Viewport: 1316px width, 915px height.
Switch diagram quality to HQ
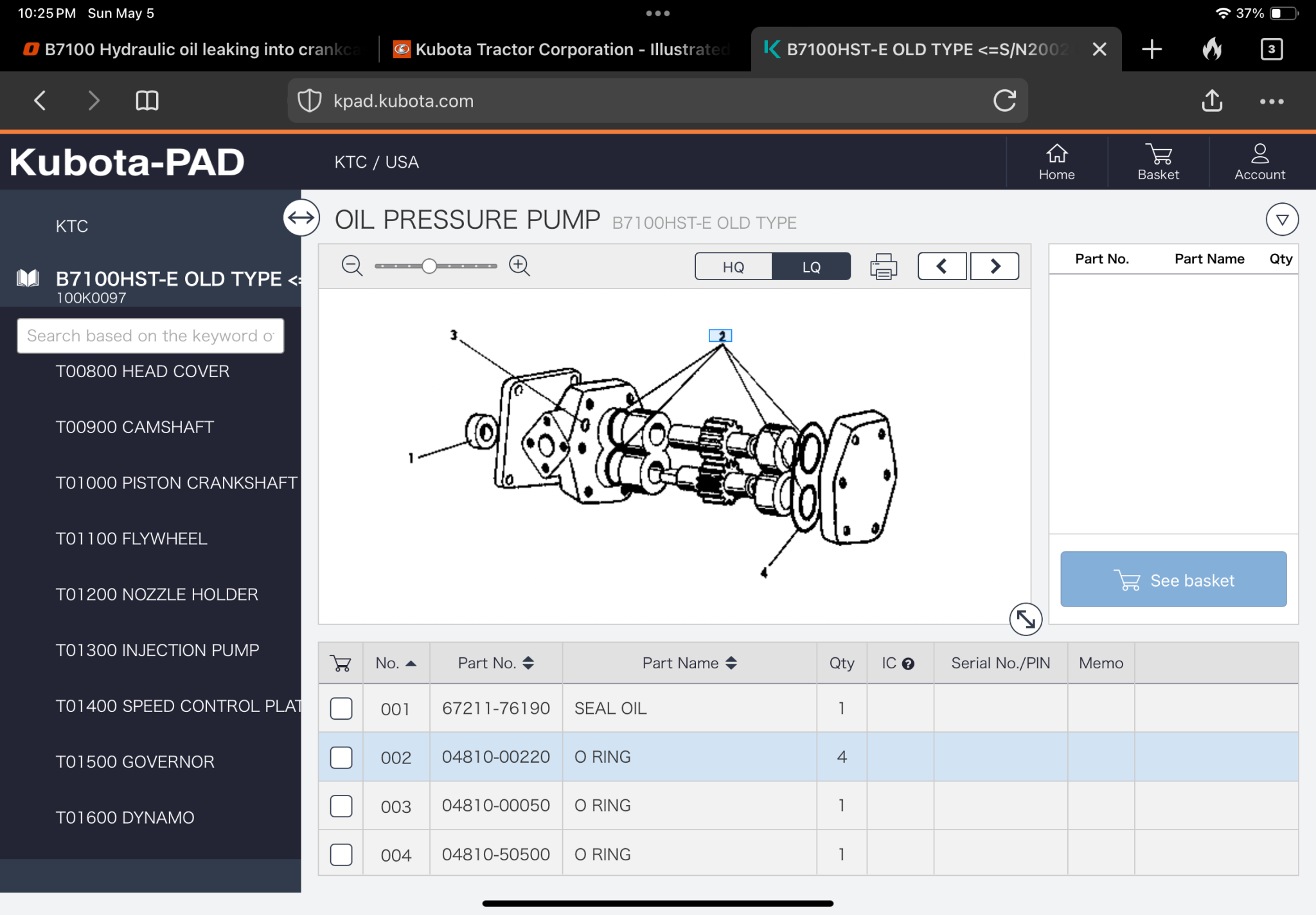[x=733, y=267]
